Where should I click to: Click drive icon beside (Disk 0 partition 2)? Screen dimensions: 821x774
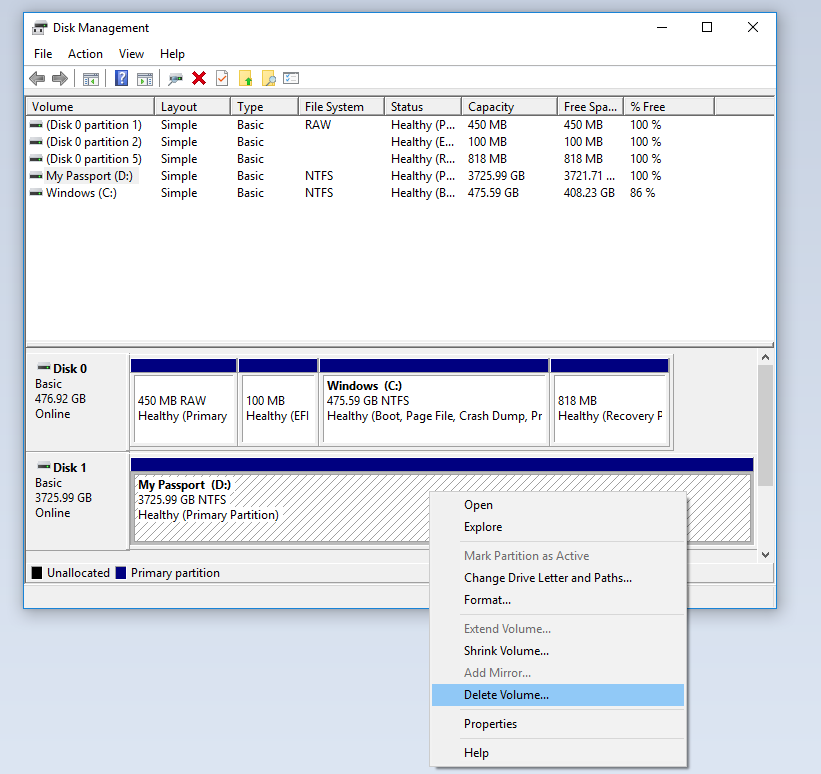[x=36, y=142]
